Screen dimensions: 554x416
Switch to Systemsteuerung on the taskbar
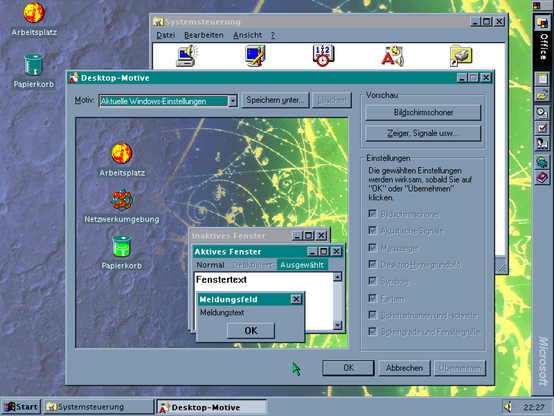click(x=99, y=407)
